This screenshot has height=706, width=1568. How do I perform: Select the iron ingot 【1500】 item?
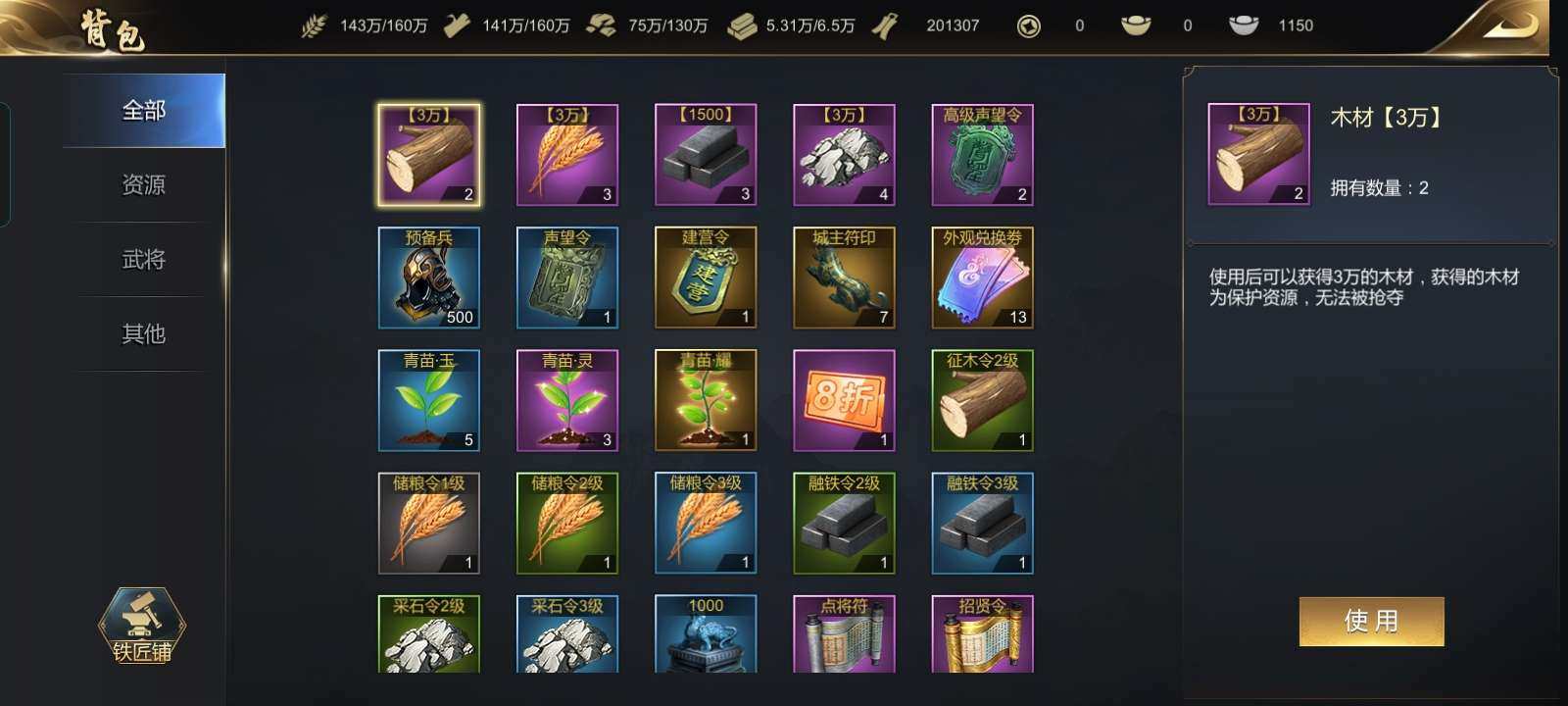tap(706, 155)
